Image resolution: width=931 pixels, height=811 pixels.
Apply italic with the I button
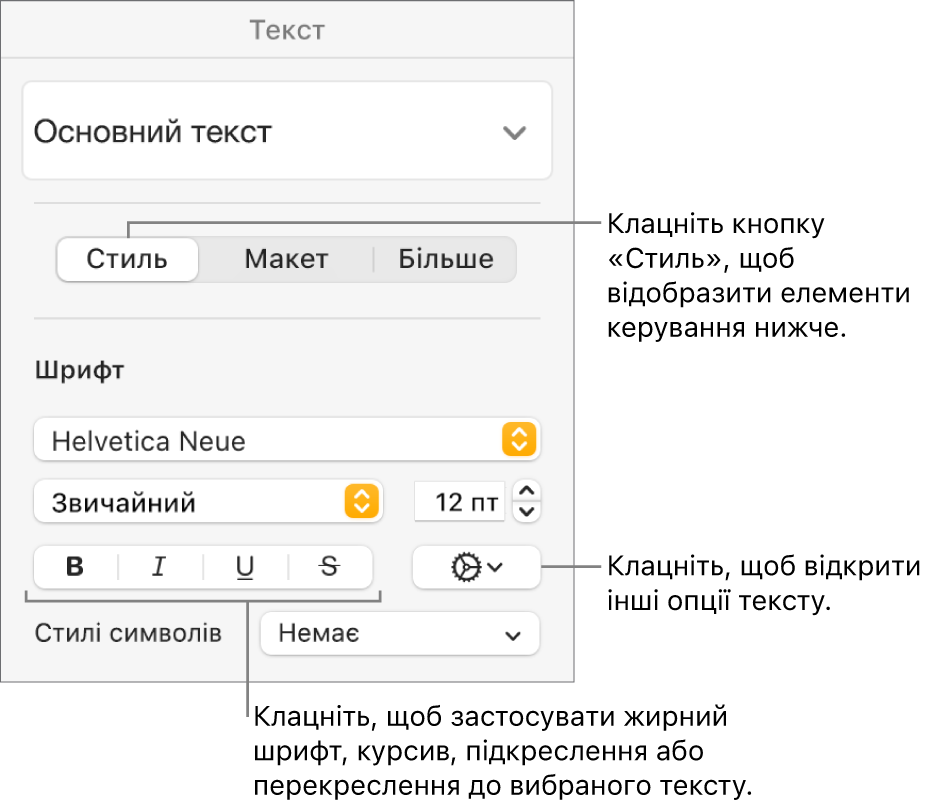tap(159, 567)
